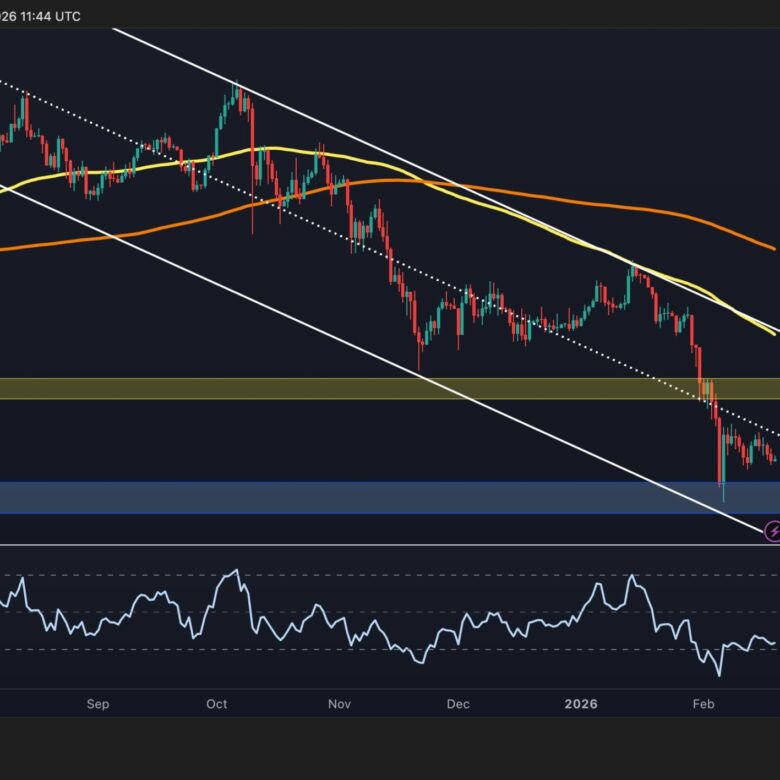
Task: Click the pane separator above the oscillator
Action: [x=390, y=545]
